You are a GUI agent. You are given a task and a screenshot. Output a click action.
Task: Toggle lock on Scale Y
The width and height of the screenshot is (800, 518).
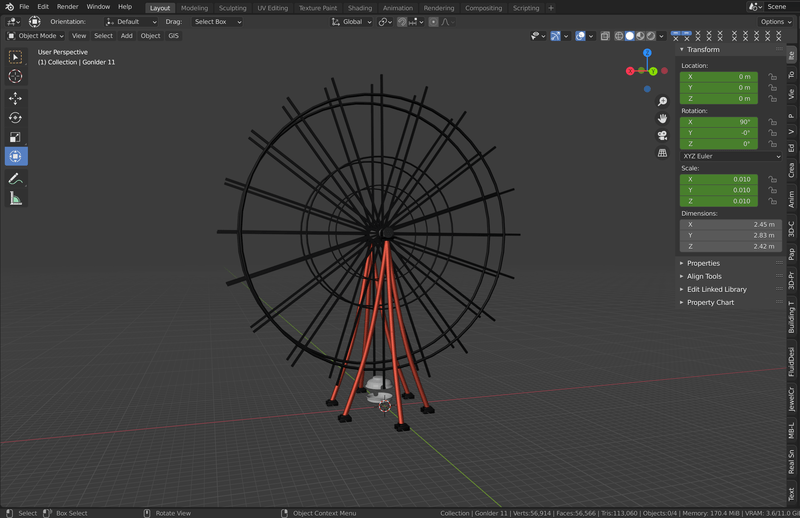click(773, 190)
